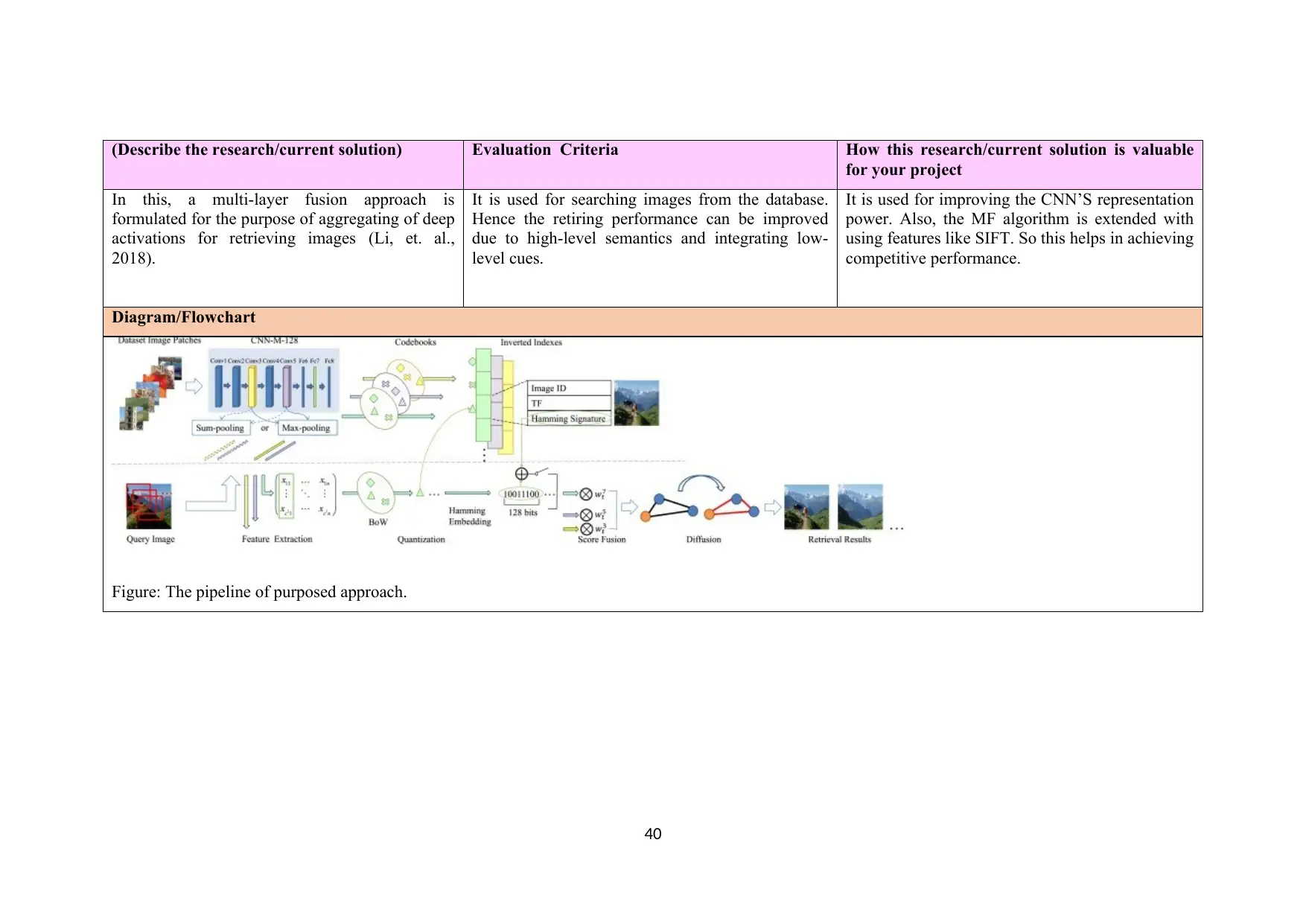Image resolution: width=1306 pixels, height=924 pixels.
Task: Click the "Feature Extraction" label
Action: tap(277, 539)
